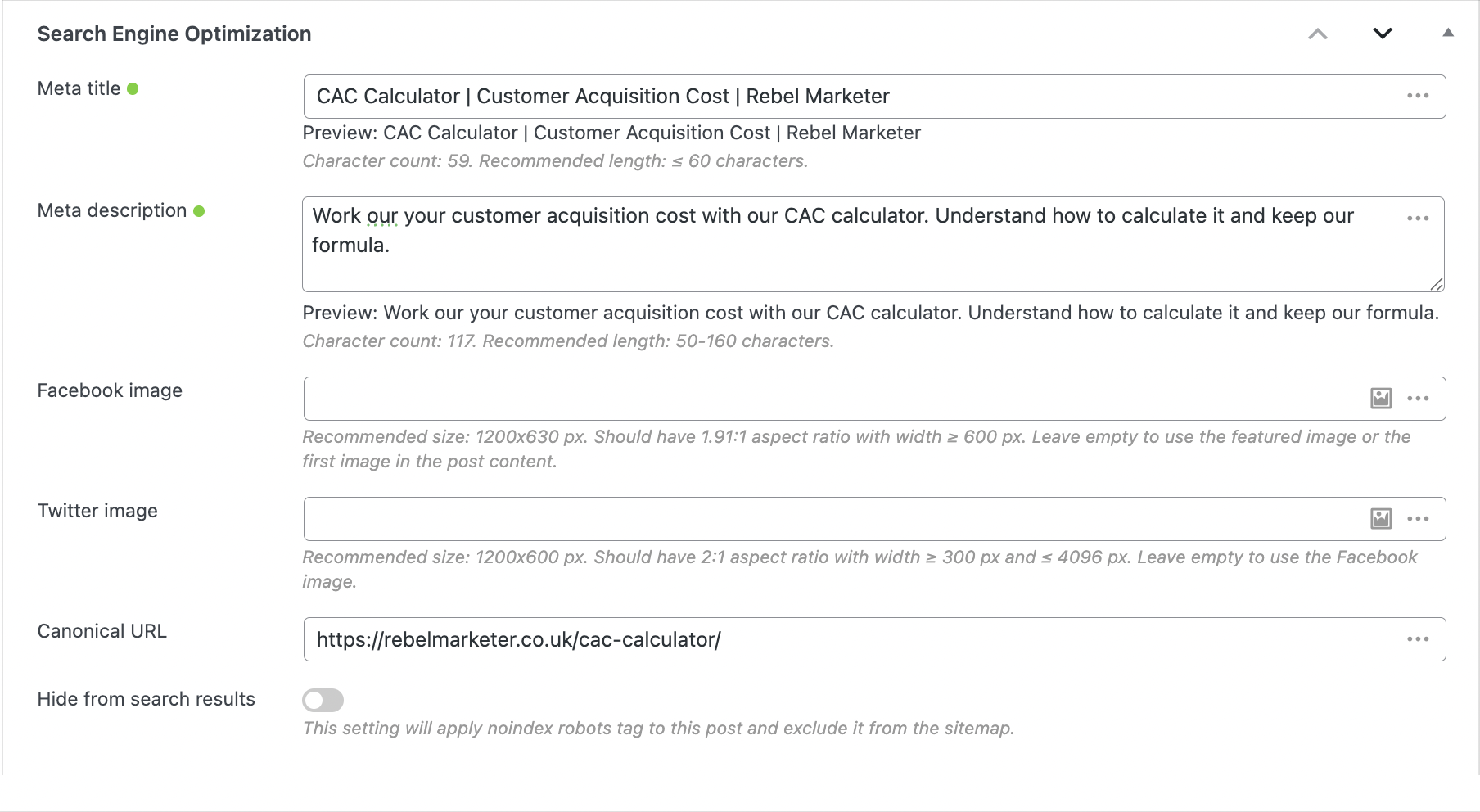Move the SEO panel up with chevron
The height and width of the screenshot is (812, 1480).
[1318, 34]
